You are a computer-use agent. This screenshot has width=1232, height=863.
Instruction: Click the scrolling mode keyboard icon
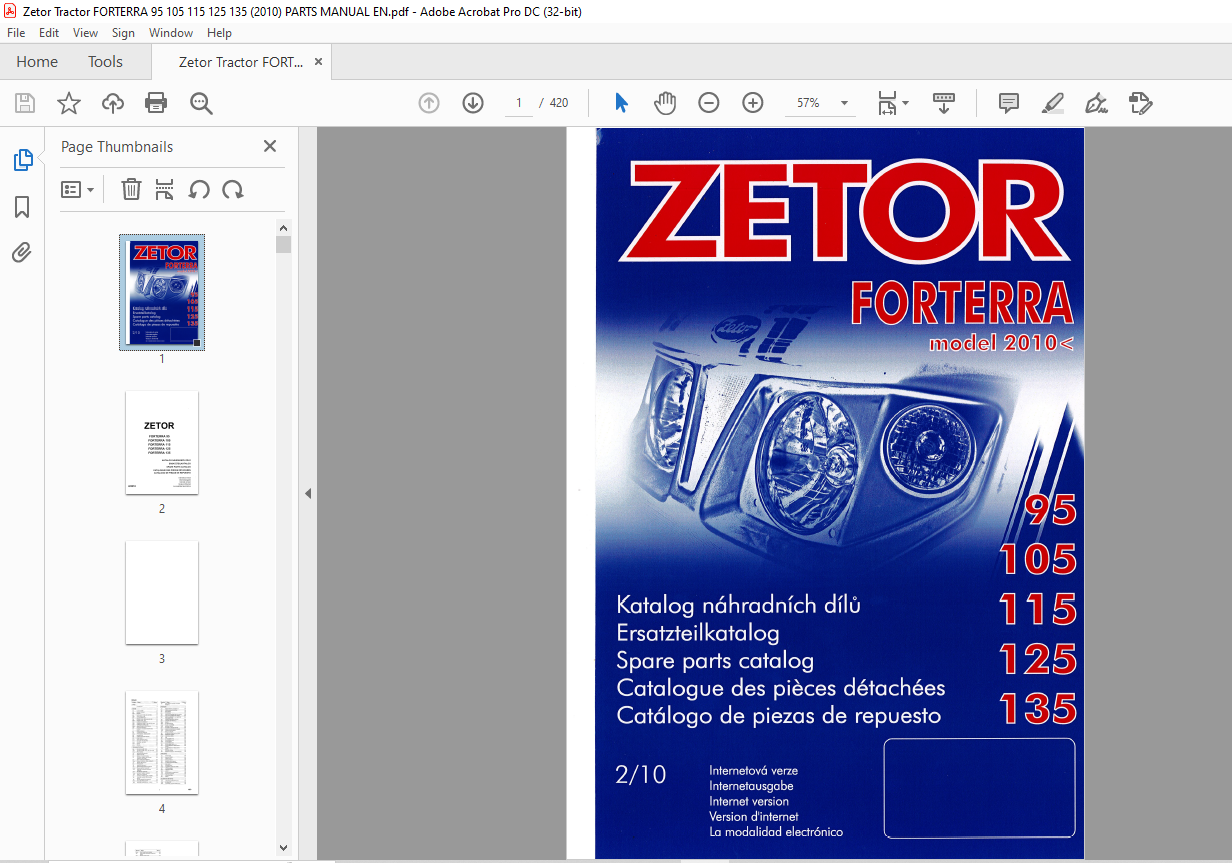944,103
